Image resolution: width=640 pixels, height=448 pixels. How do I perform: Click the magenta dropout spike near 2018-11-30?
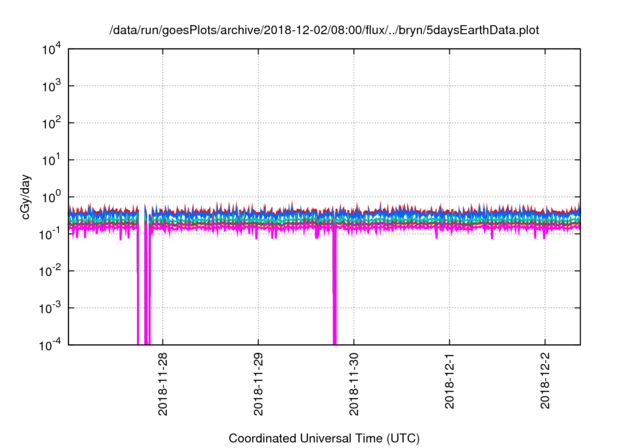pyautogui.click(x=335, y=286)
